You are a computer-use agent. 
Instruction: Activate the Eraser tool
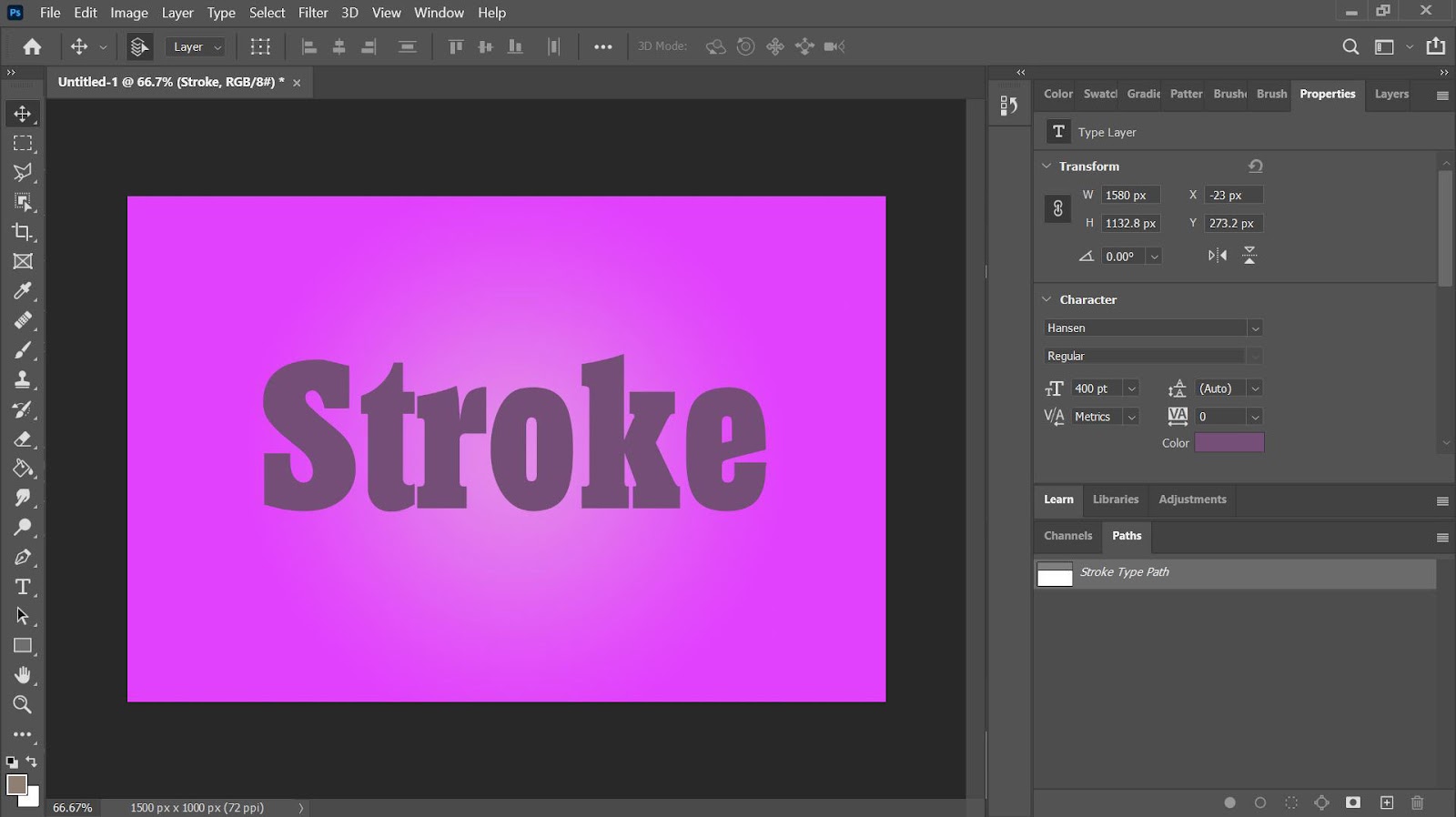click(23, 439)
